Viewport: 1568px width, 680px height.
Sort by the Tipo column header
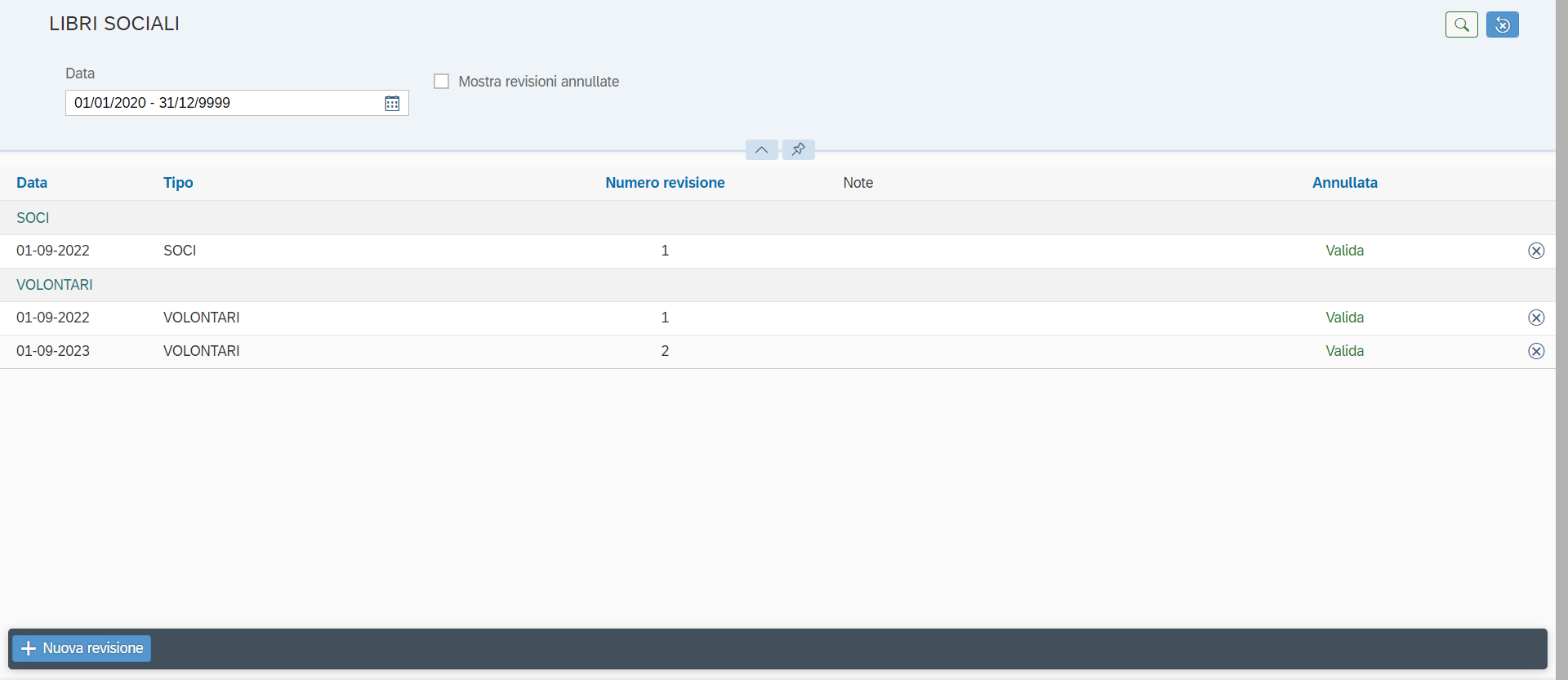(178, 183)
